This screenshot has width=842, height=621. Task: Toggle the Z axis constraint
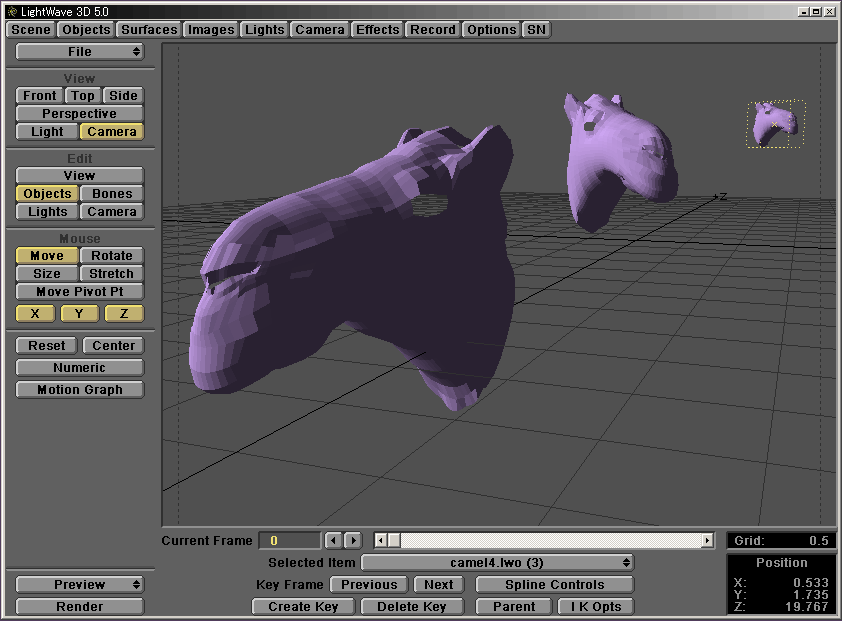pos(124,314)
